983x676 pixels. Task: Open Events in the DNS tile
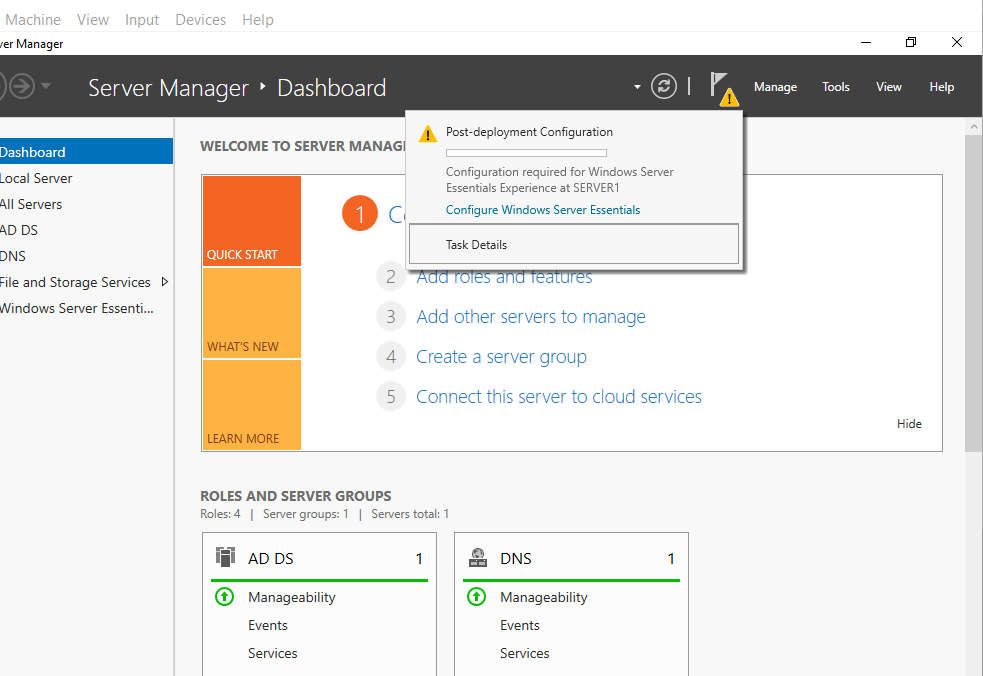[x=520, y=625]
